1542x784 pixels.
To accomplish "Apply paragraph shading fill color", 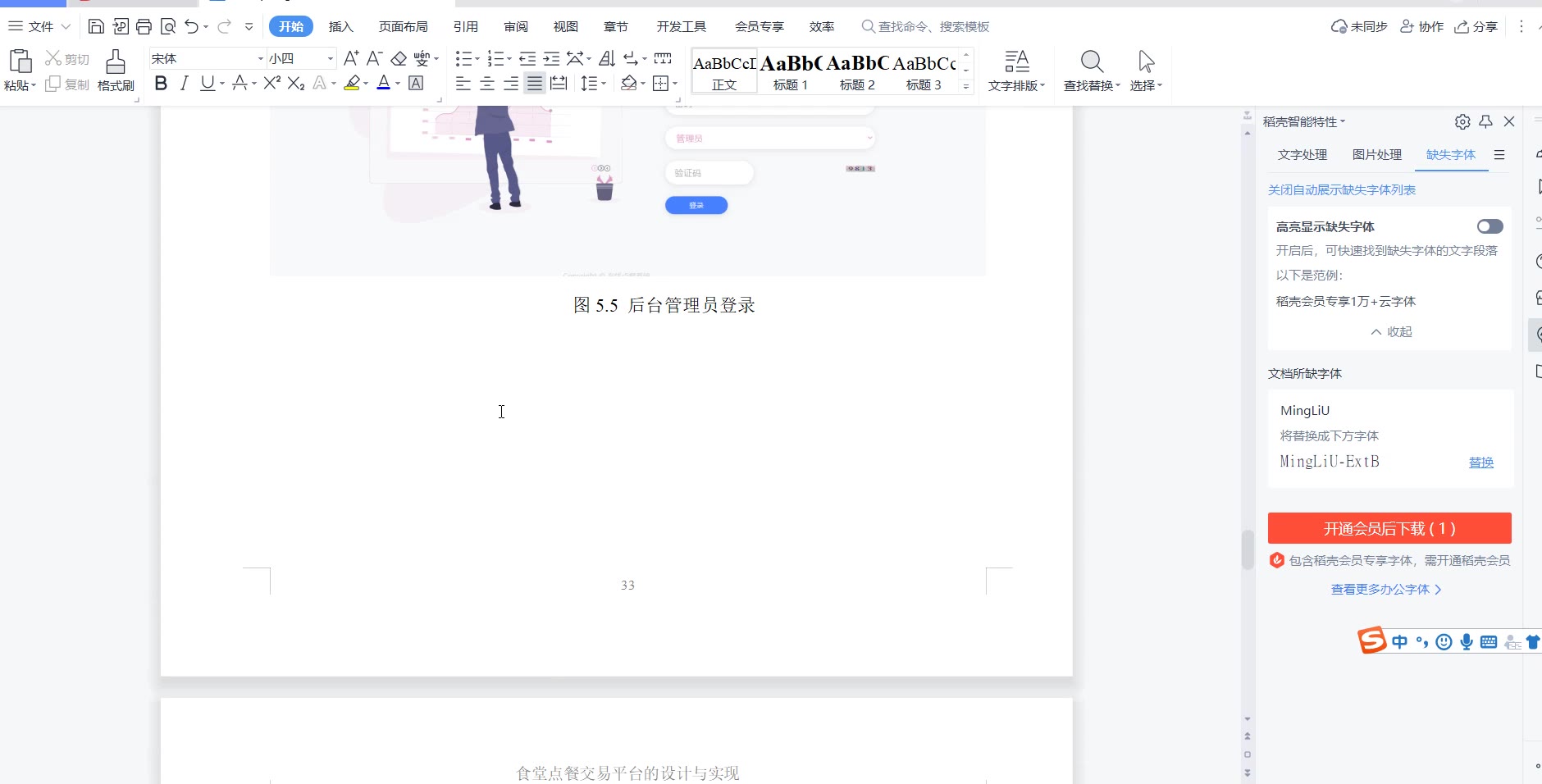I will pos(629,83).
